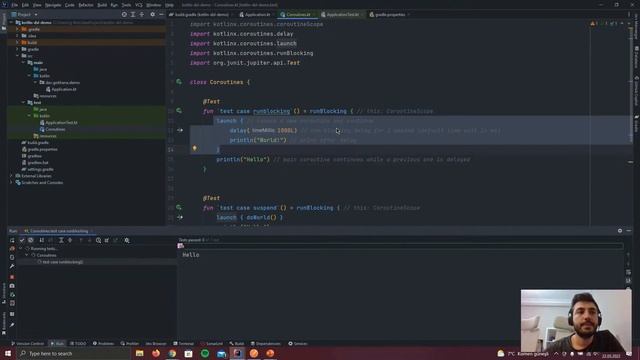This screenshot has width=640, height=360.
Task: Expand Scratches and Consoles node
Action: (x=11, y=182)
